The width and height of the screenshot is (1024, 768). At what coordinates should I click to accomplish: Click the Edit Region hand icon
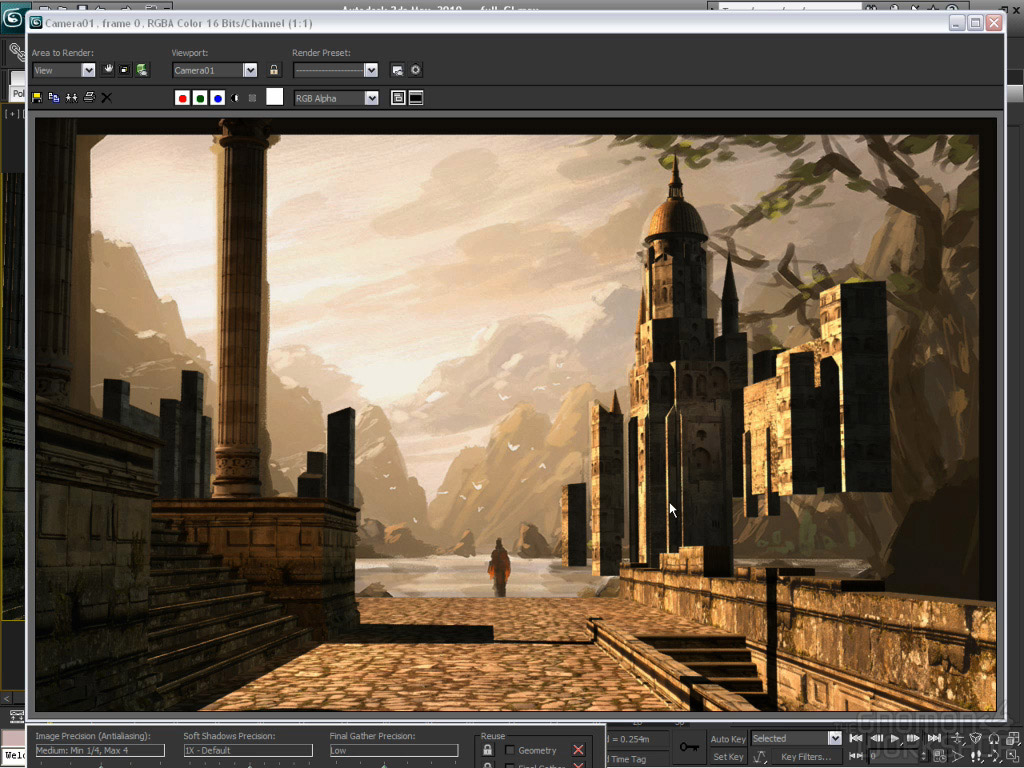[108, 70]
